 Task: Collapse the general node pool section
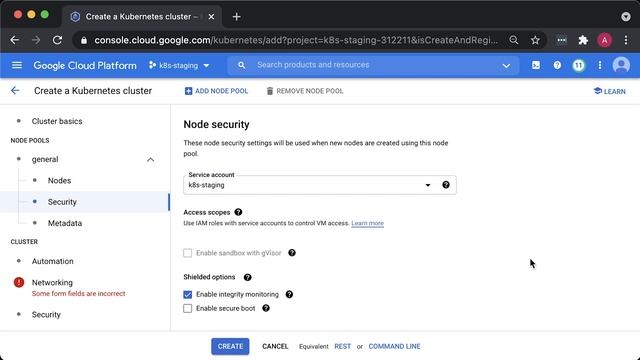(x=150, y=160)
